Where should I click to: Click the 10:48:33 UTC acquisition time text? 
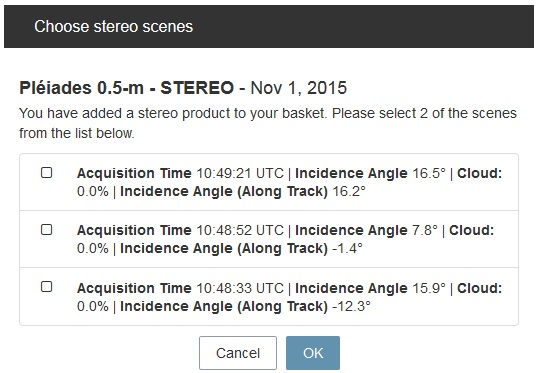point(240,288)
